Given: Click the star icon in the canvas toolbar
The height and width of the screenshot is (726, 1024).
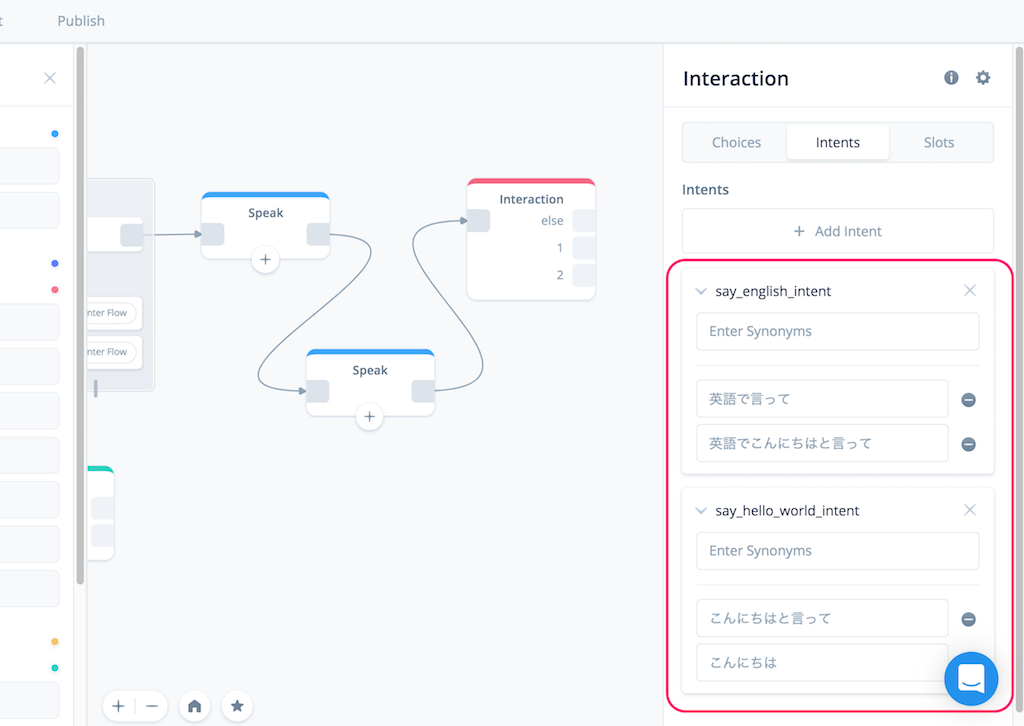Looking at the screenshot, I should (237, 706).
